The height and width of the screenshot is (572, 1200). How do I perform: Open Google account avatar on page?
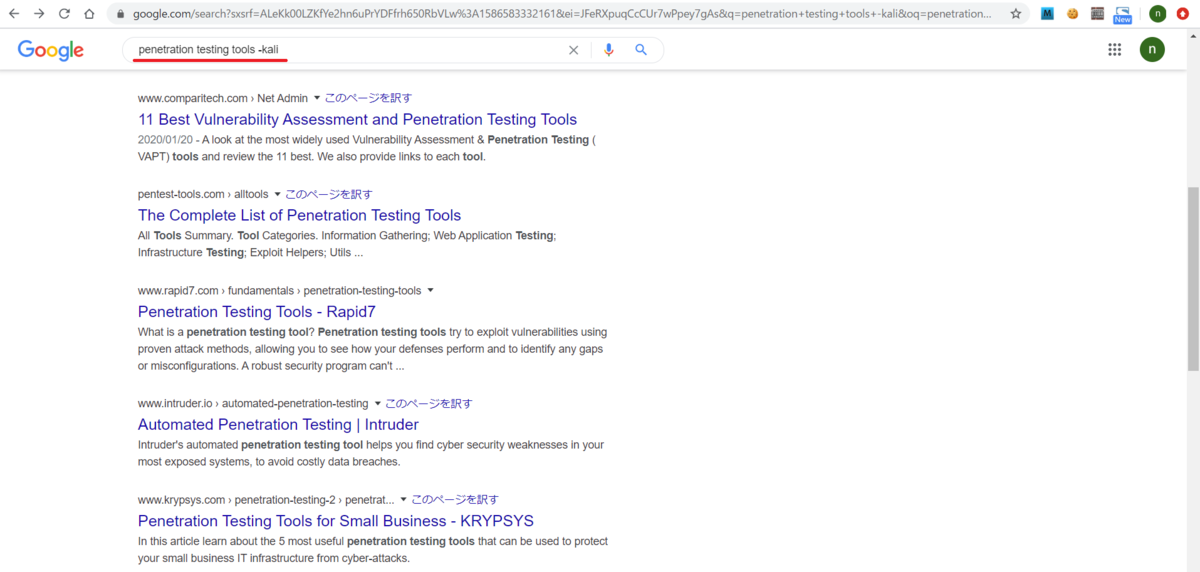tap(1152, 50)
